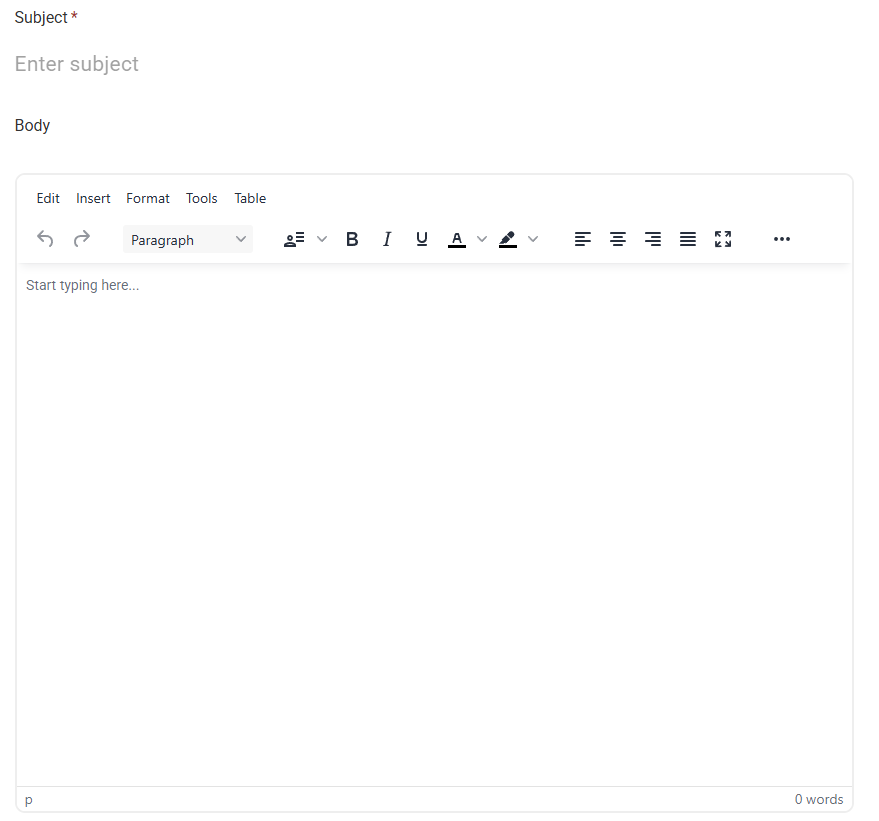Screen dimensions: 879x821
Task: Click in the body editor text area
Action: click(x=434, y=525)
